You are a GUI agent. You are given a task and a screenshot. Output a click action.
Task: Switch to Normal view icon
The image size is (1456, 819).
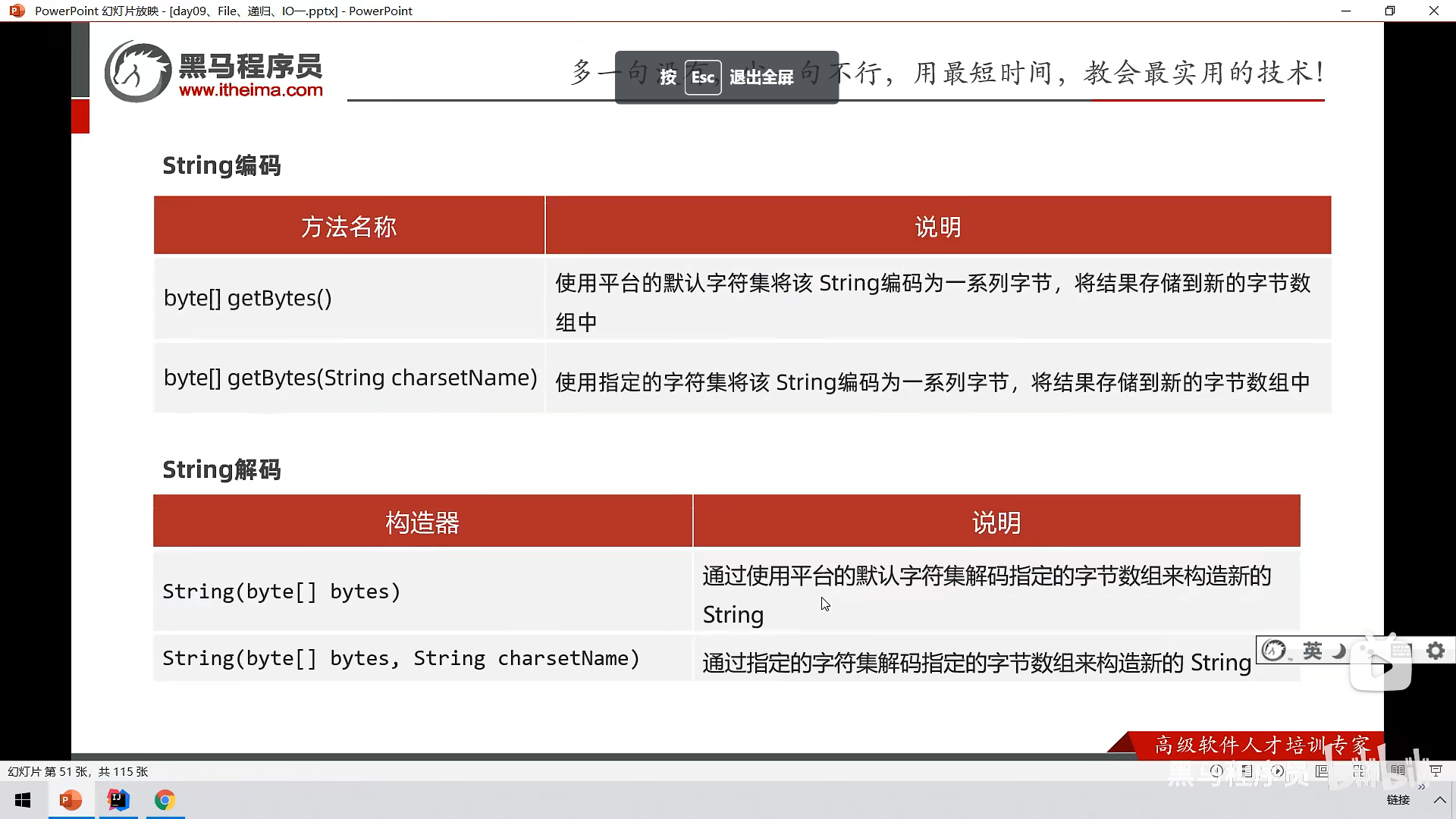pos(1322,771)
